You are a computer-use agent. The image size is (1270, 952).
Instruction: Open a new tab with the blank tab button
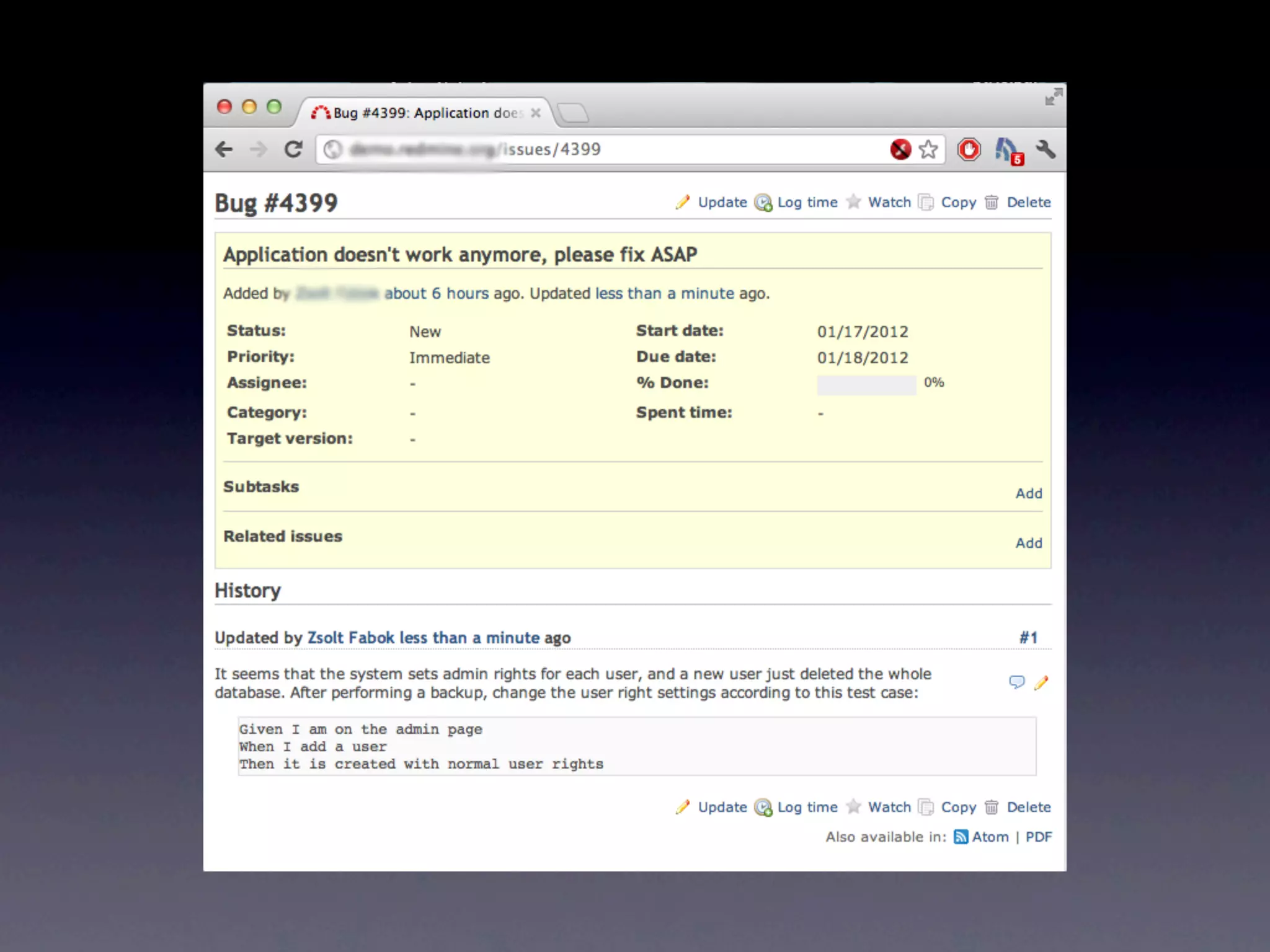(x=572, y=113)
